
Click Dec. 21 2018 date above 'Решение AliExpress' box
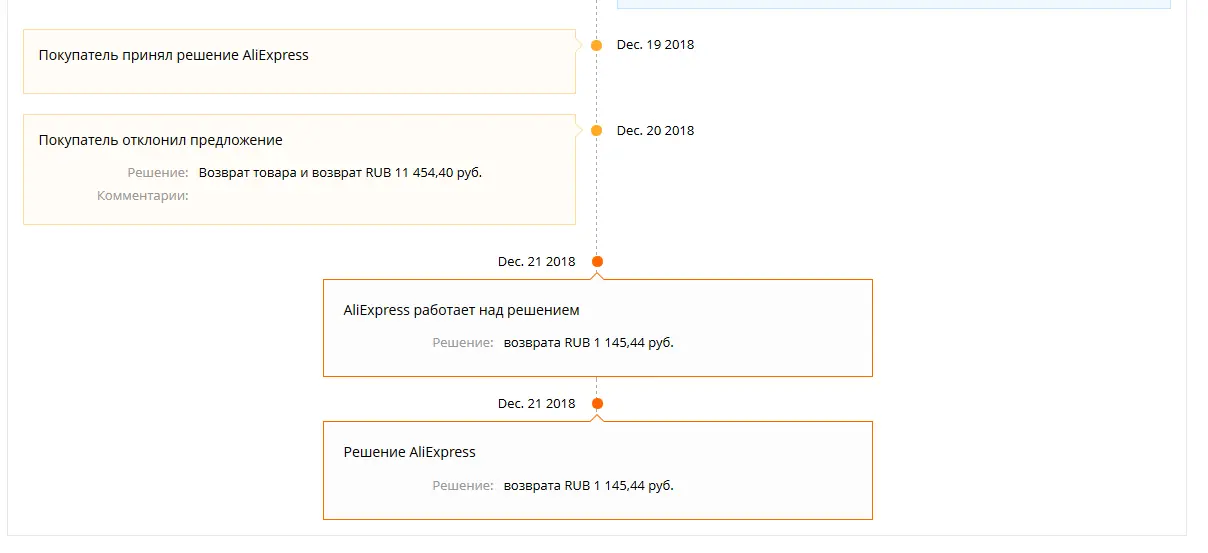click(537, 404)
